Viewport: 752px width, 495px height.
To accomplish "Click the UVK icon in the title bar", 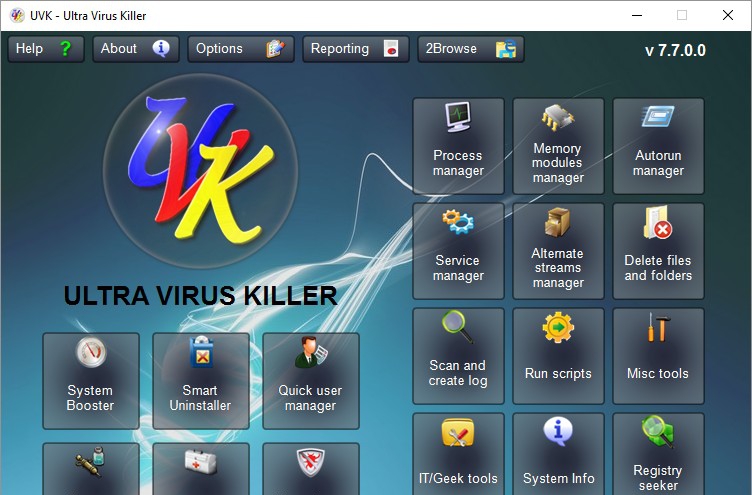I will (17, 16).
